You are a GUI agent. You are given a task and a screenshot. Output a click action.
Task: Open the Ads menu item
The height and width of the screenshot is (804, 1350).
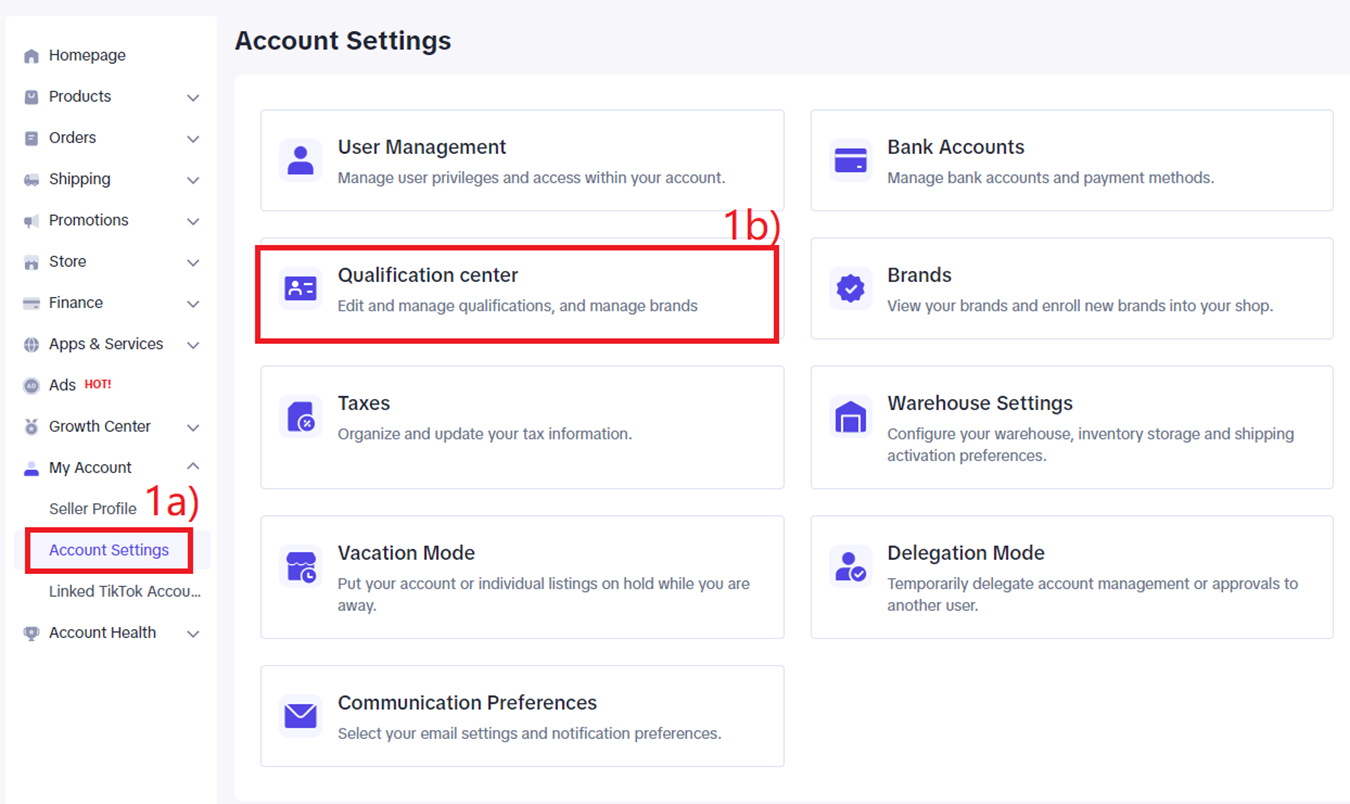(x=63, y=385)
